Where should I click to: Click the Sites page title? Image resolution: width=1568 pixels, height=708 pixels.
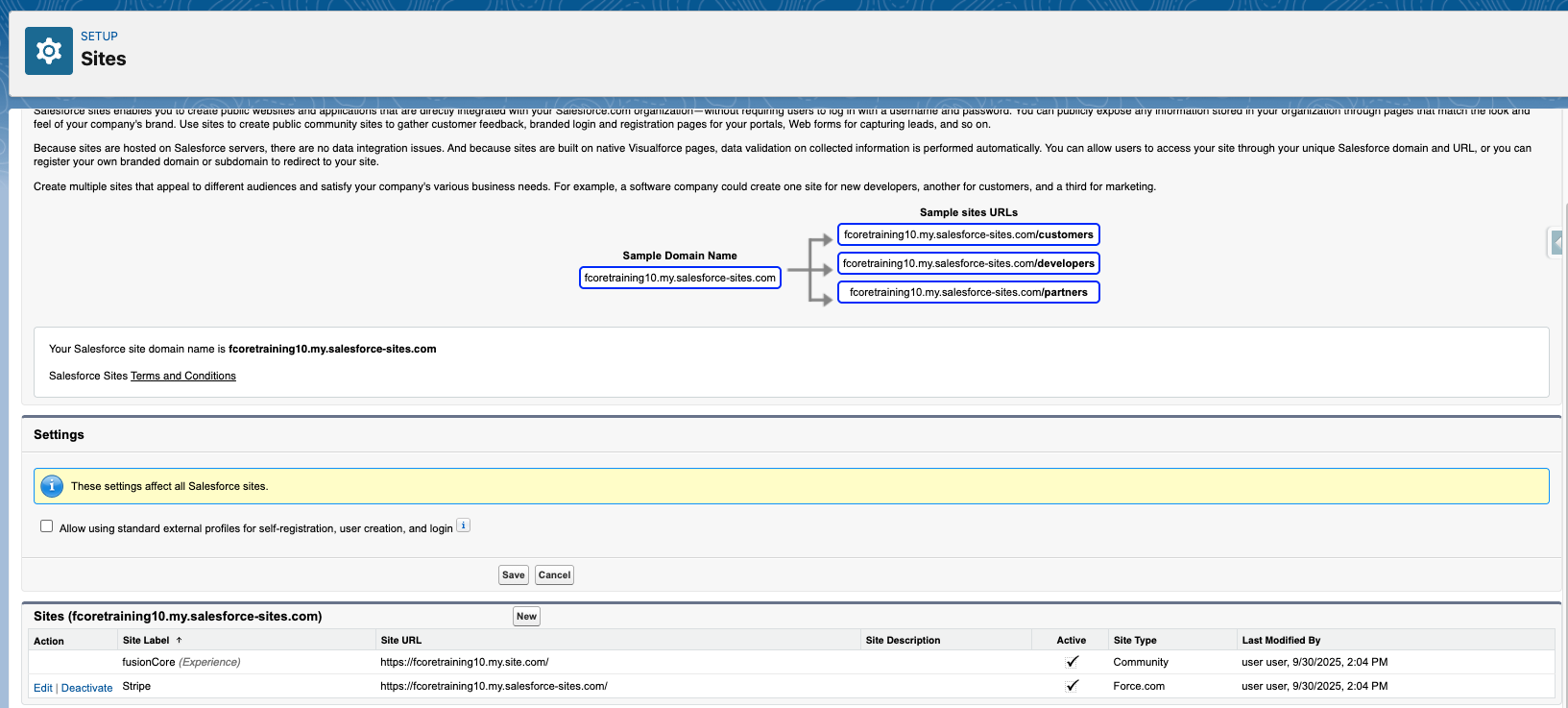click(x=104, y=59)
